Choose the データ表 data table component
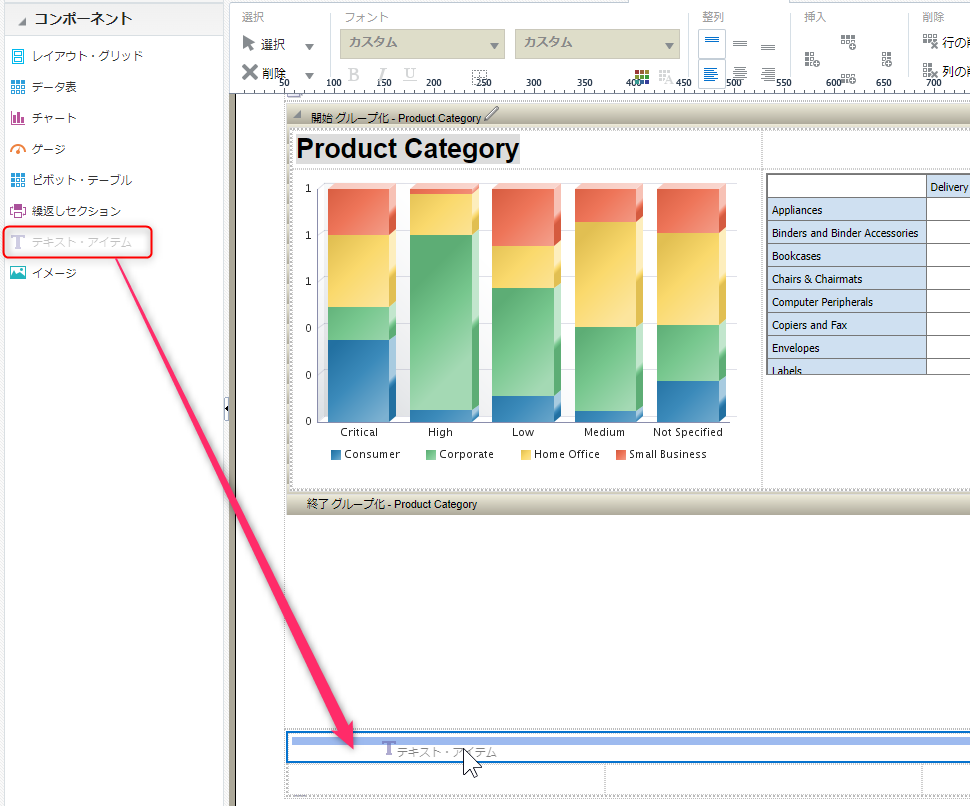 [x=43, y=87]
